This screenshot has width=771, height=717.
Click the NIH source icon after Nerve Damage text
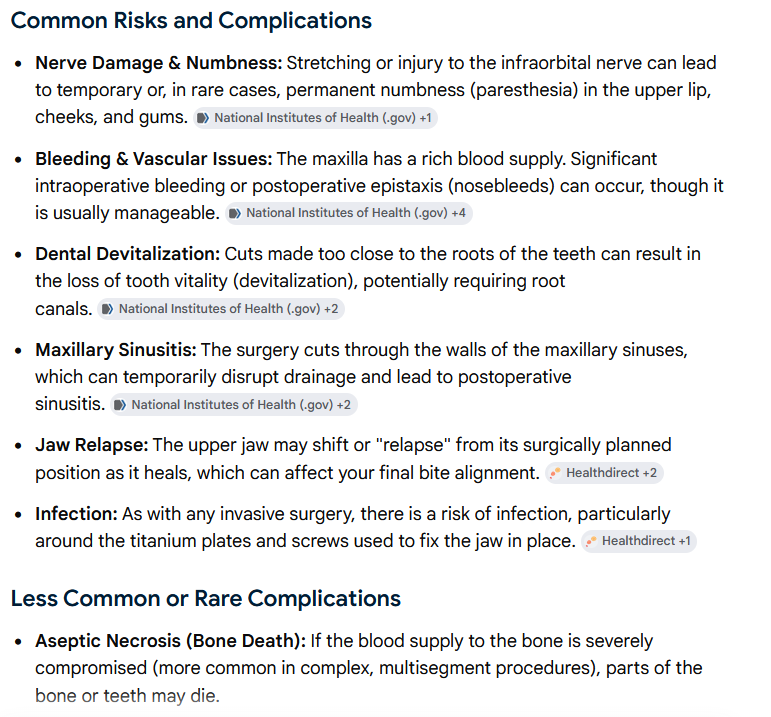[203, 118]
